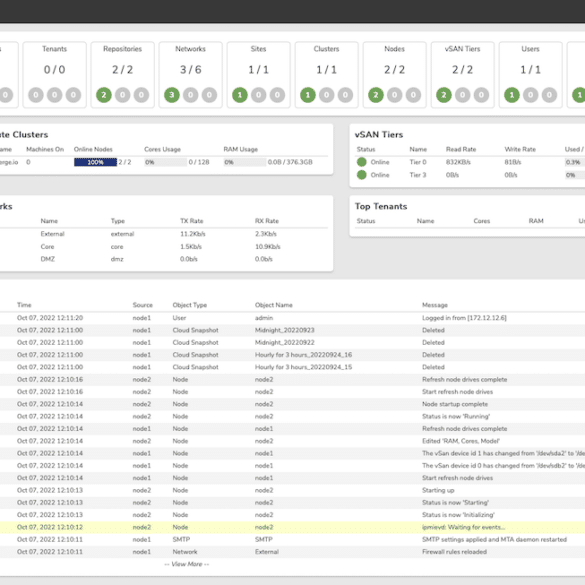Click the Midnight_20220923 snapshot log entry
Screen dimensions: 585x585
click(x=285, y=330)
